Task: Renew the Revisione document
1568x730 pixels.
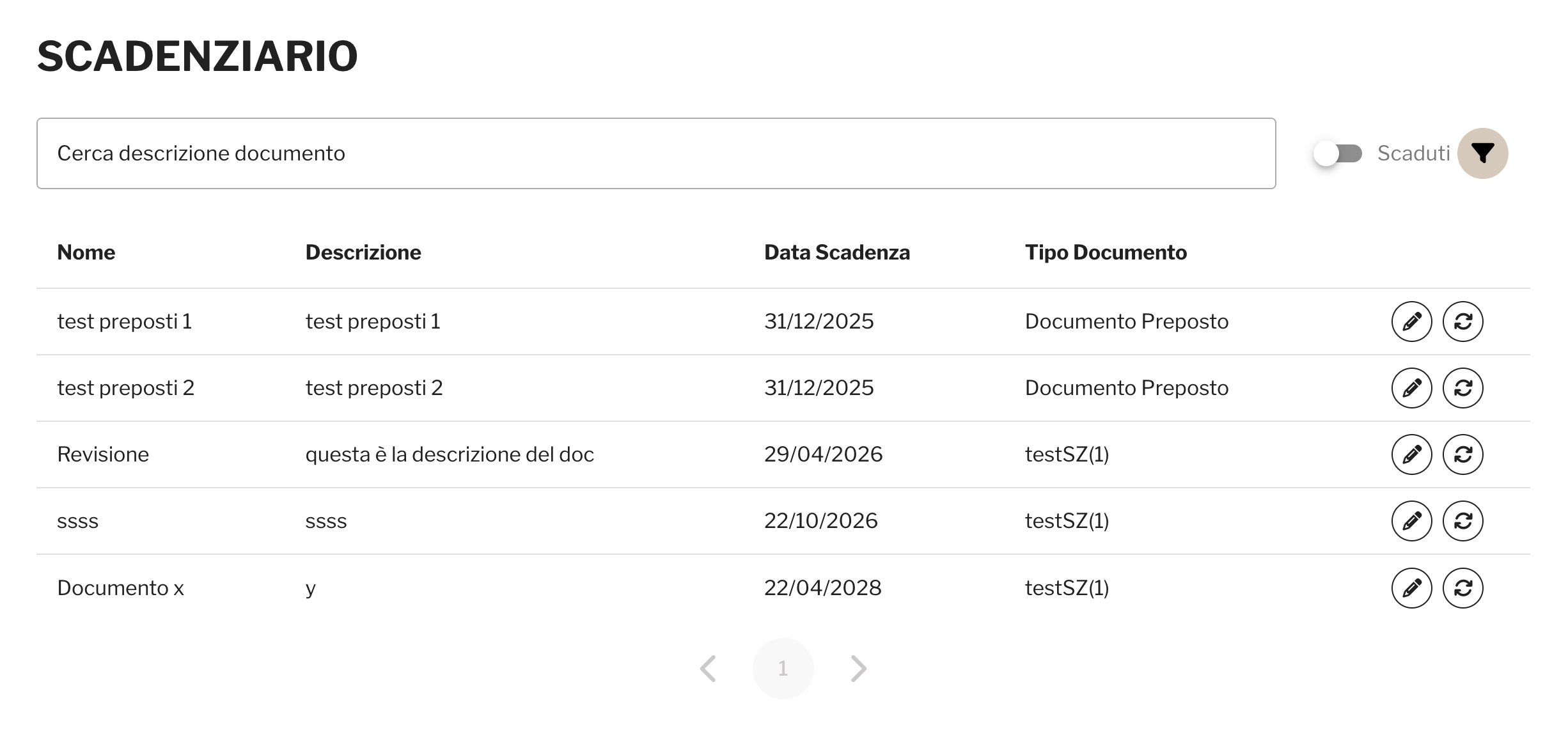Action: click(1462, 454)
